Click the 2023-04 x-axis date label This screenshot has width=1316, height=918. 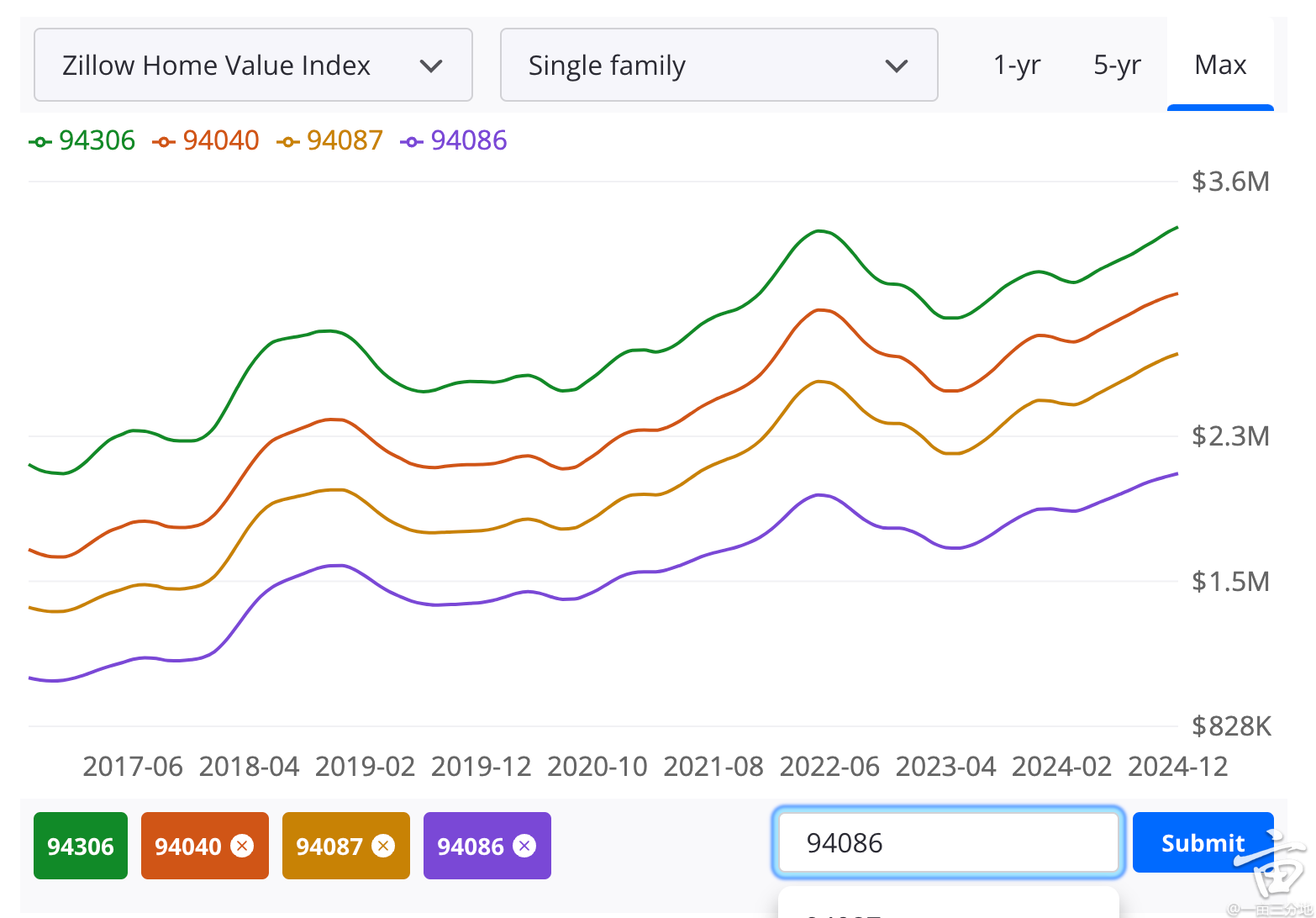pyautogui.click(x=945, y=767)
